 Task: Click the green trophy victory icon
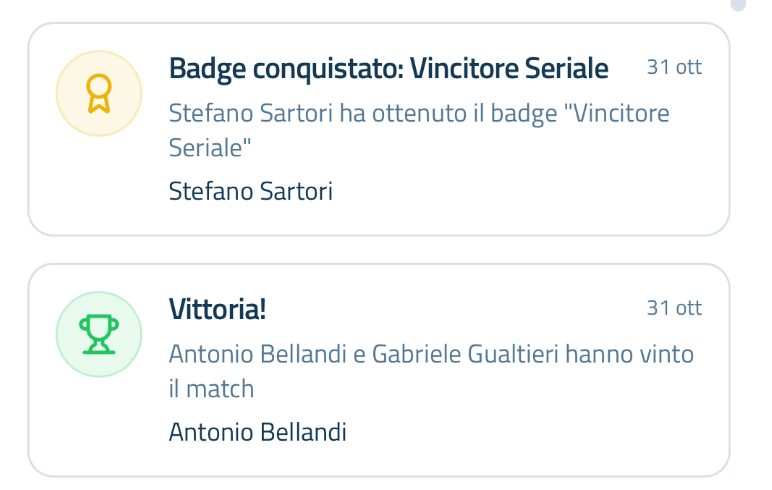97,334
